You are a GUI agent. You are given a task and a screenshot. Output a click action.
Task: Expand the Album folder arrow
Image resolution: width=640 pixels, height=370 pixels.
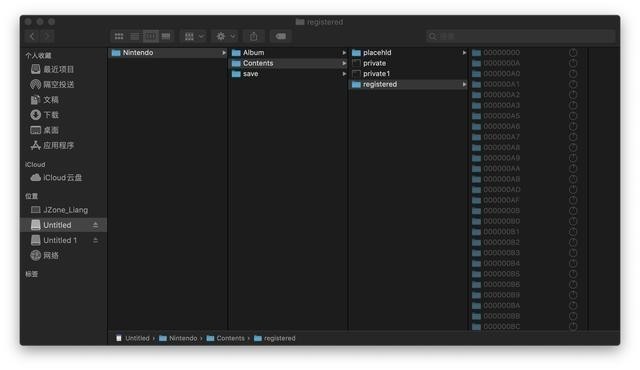(344, 53)
